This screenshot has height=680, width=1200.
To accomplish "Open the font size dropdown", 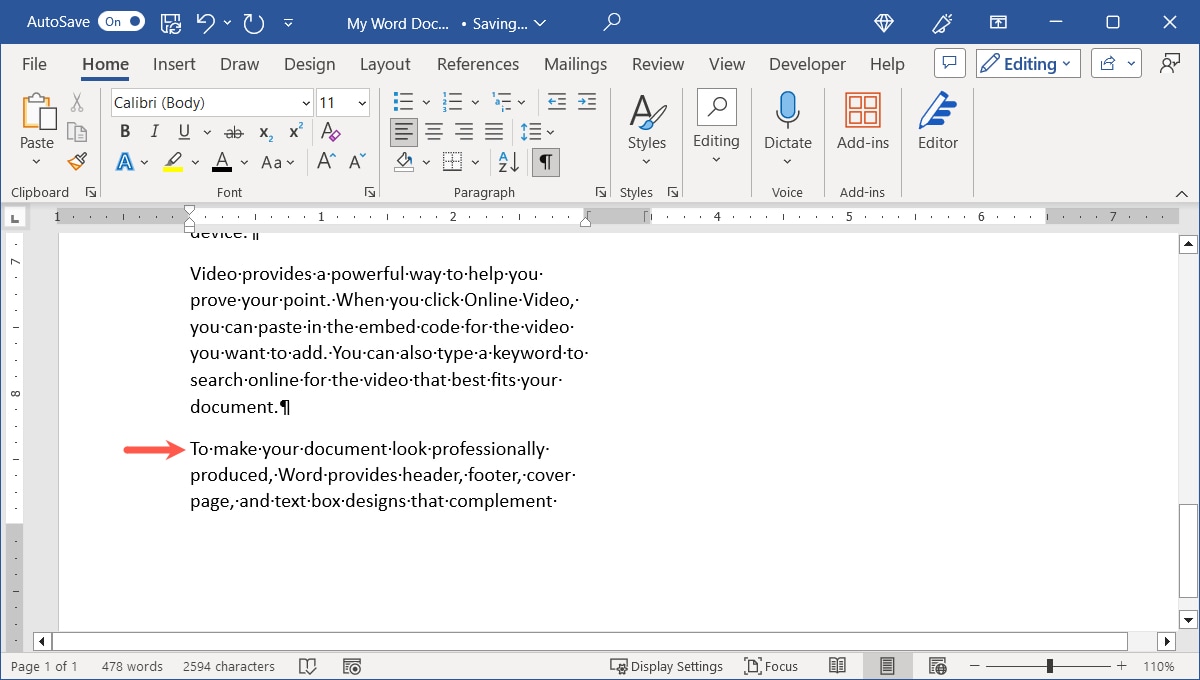I will [359, 102].
